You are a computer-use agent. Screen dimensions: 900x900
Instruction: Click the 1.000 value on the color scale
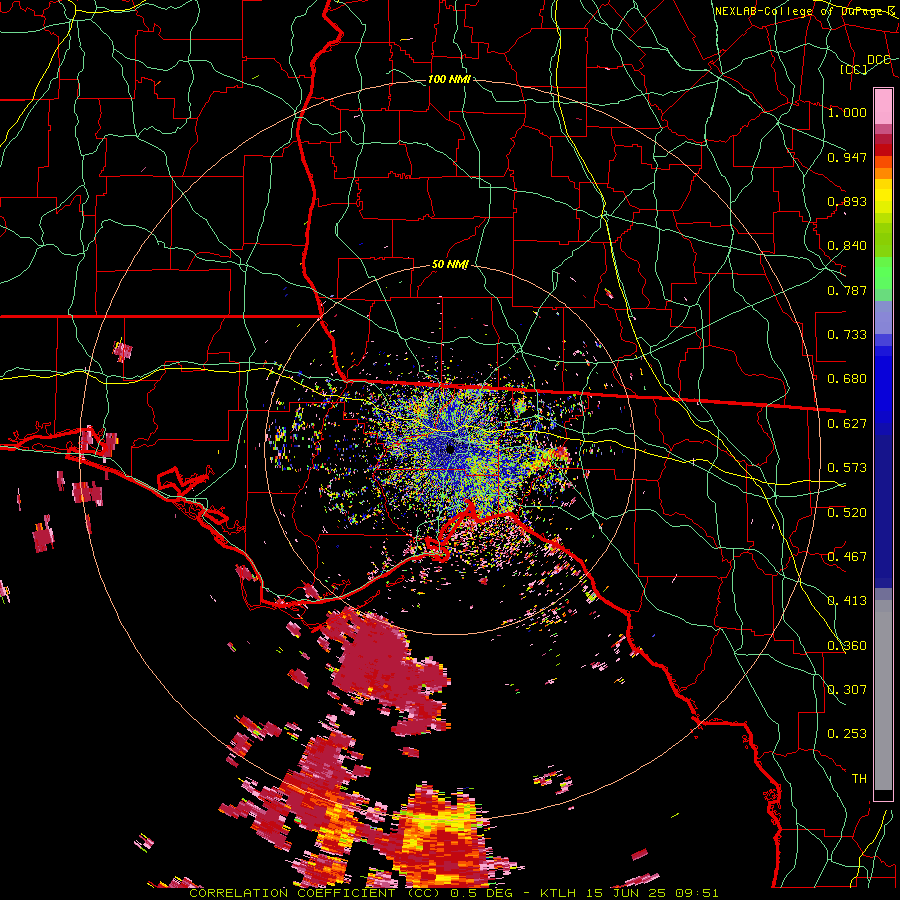point(847,112)
